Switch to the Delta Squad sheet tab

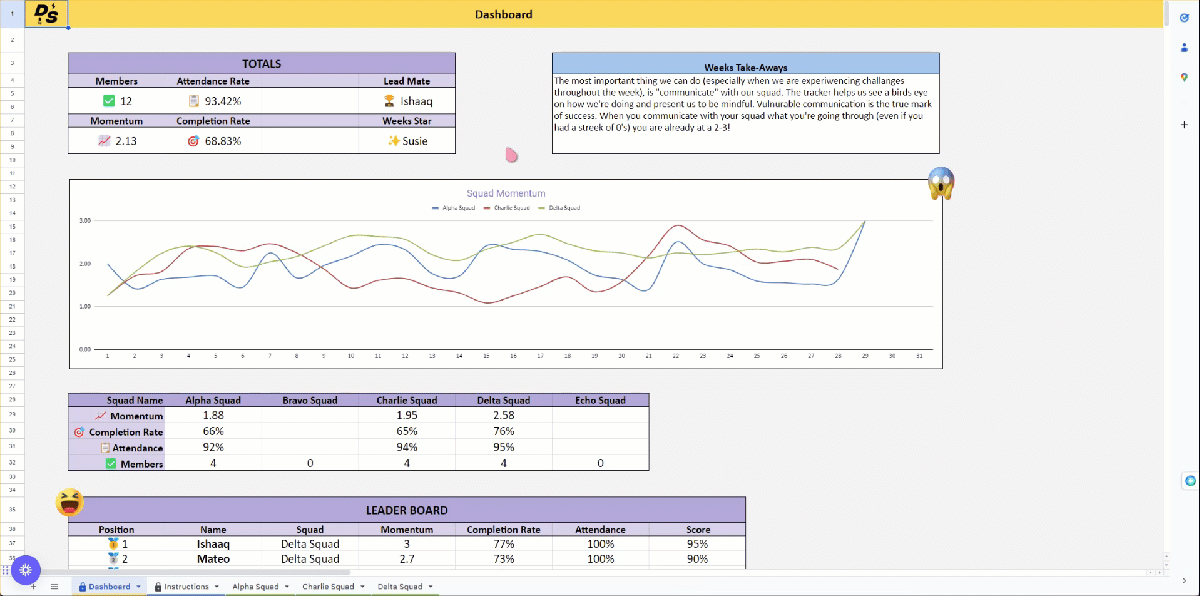tap(400, 586)
